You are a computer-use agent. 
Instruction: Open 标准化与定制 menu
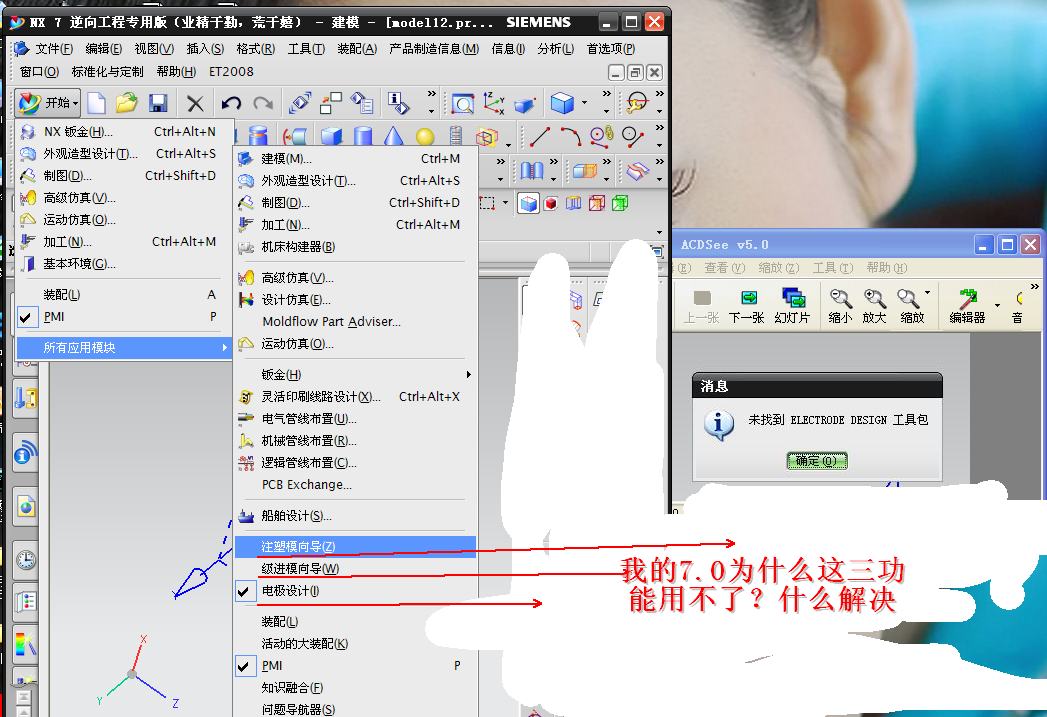[107, 71]
